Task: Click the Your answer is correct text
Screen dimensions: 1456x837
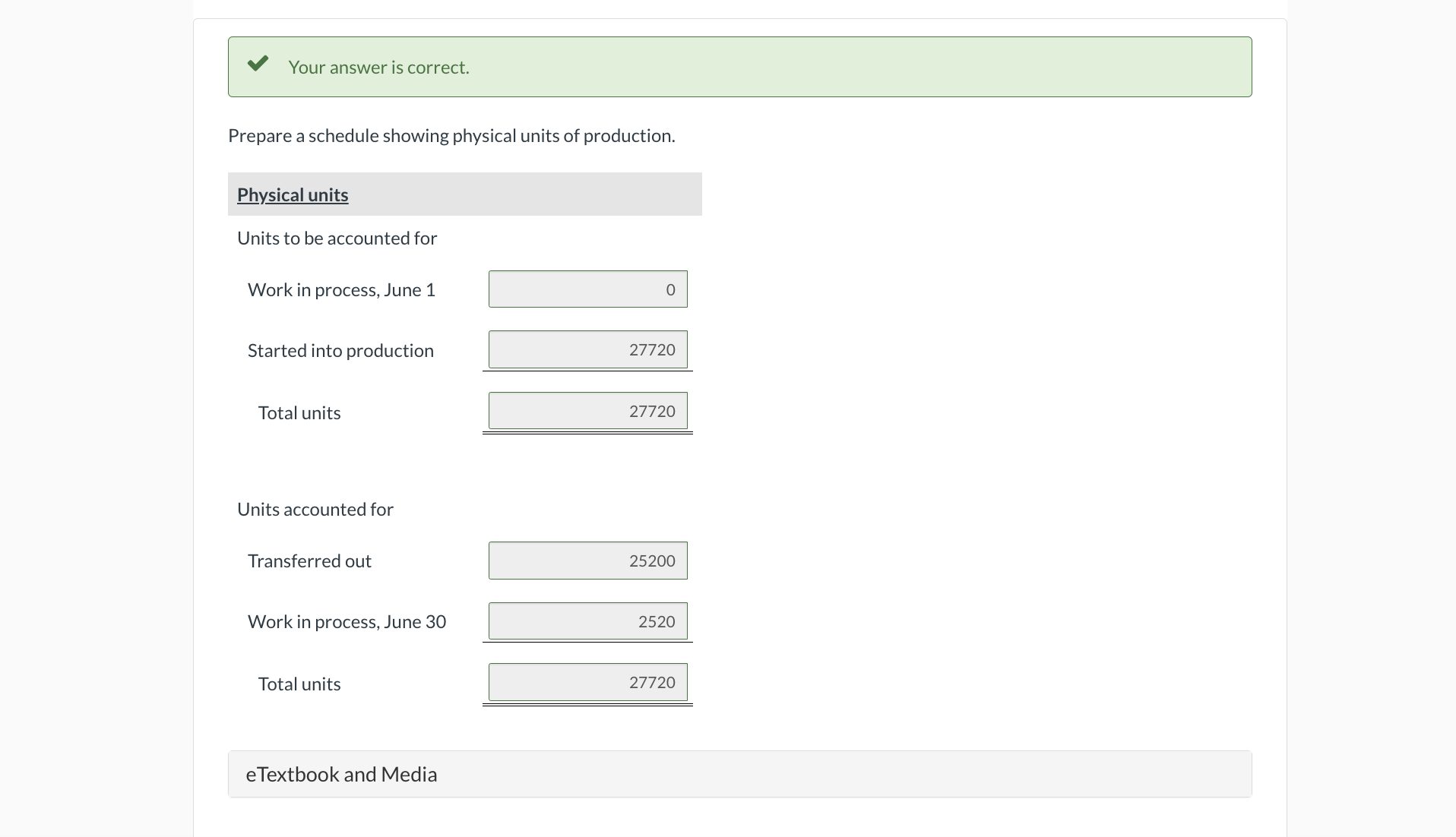Action: [379, 67]
